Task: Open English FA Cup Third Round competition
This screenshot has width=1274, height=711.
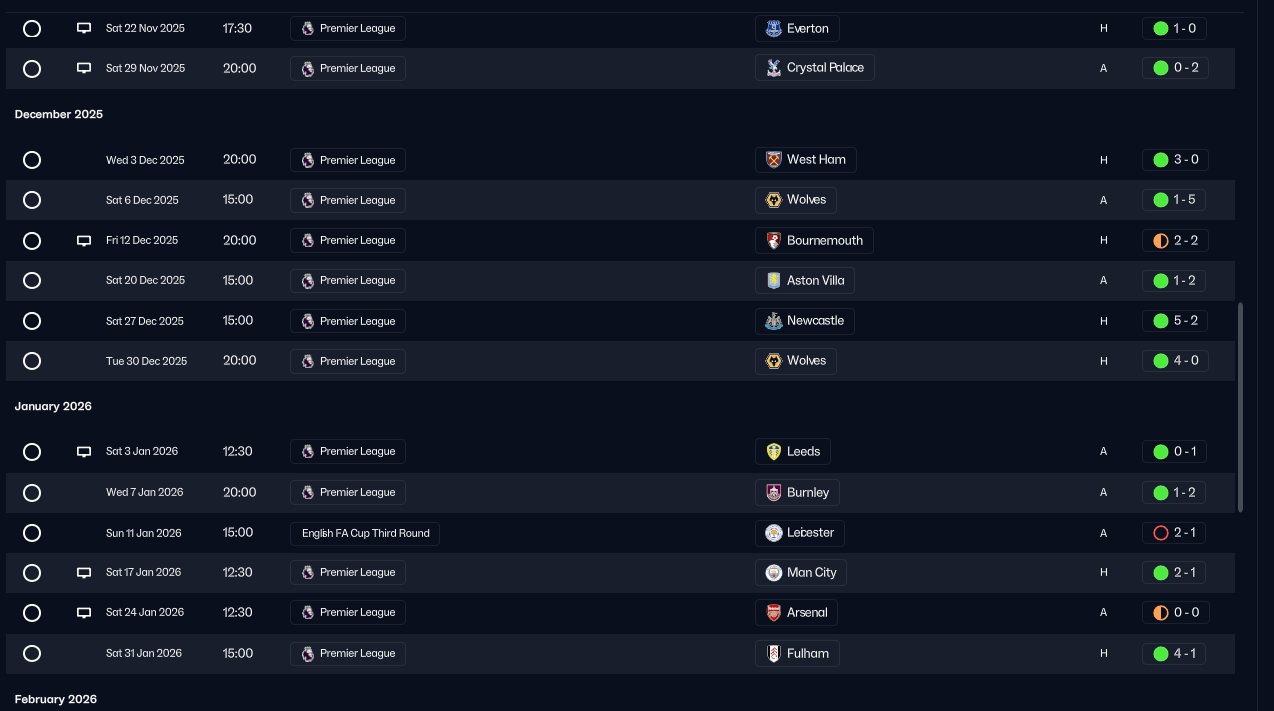Action: click(365, 533)
